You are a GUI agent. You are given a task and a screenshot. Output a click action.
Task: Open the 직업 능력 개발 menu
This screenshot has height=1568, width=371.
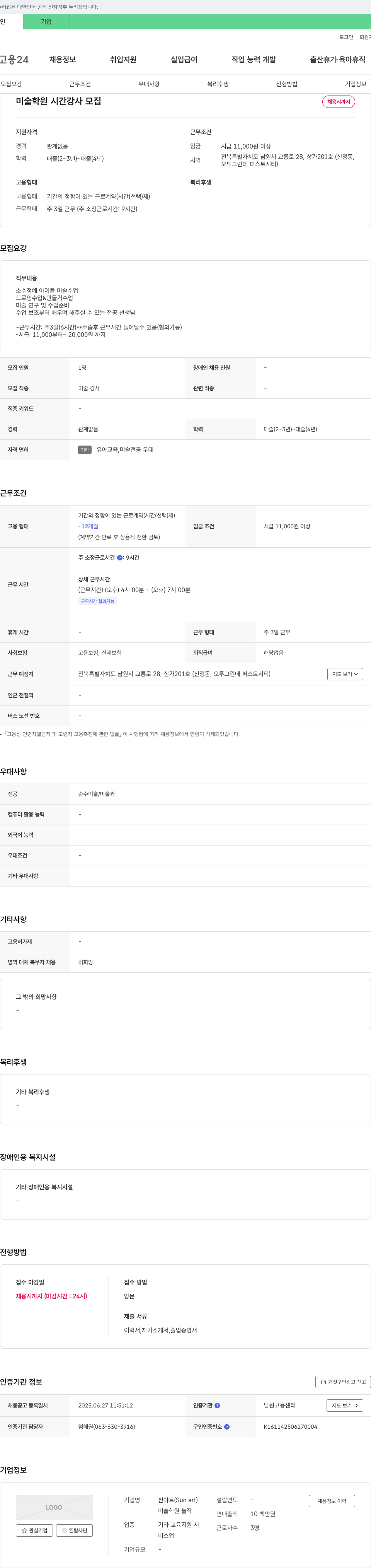point(254,60)
